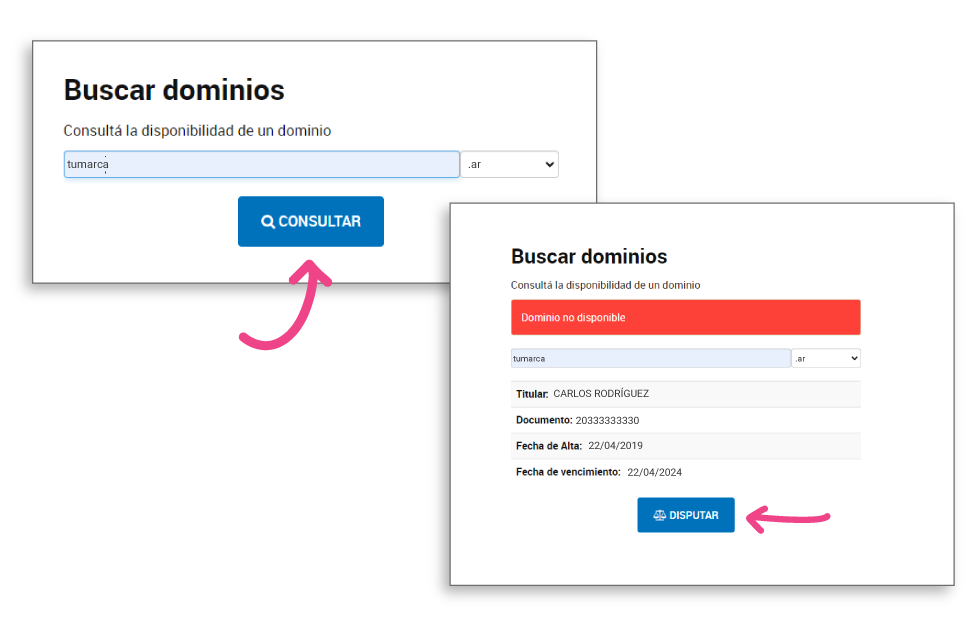The height and width of the screenshot is (623, 980).
Task: Select the Documento label
Action: (544, 420)
